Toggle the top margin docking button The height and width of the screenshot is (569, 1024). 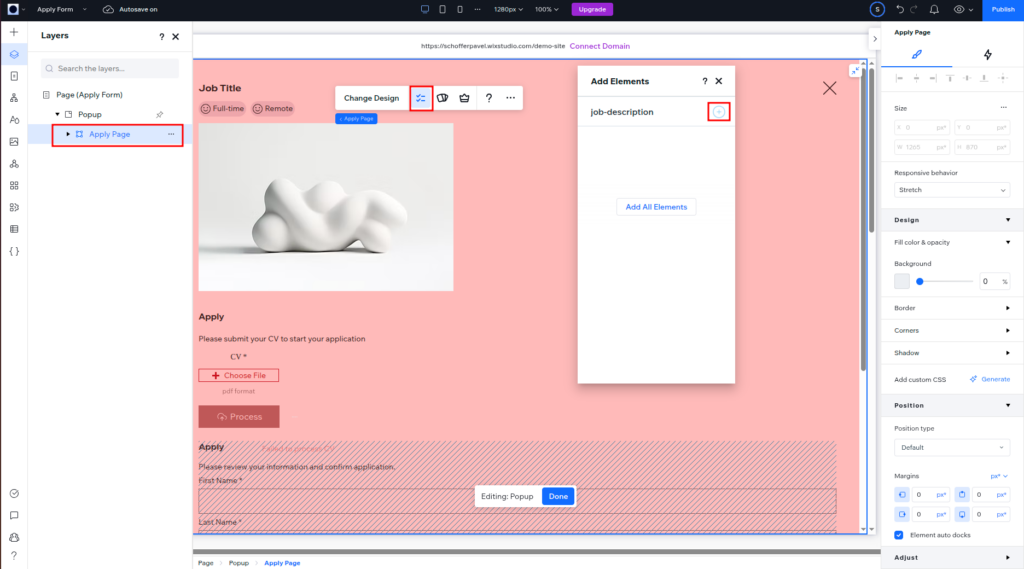pyautogui.click(x=961, y=494)
